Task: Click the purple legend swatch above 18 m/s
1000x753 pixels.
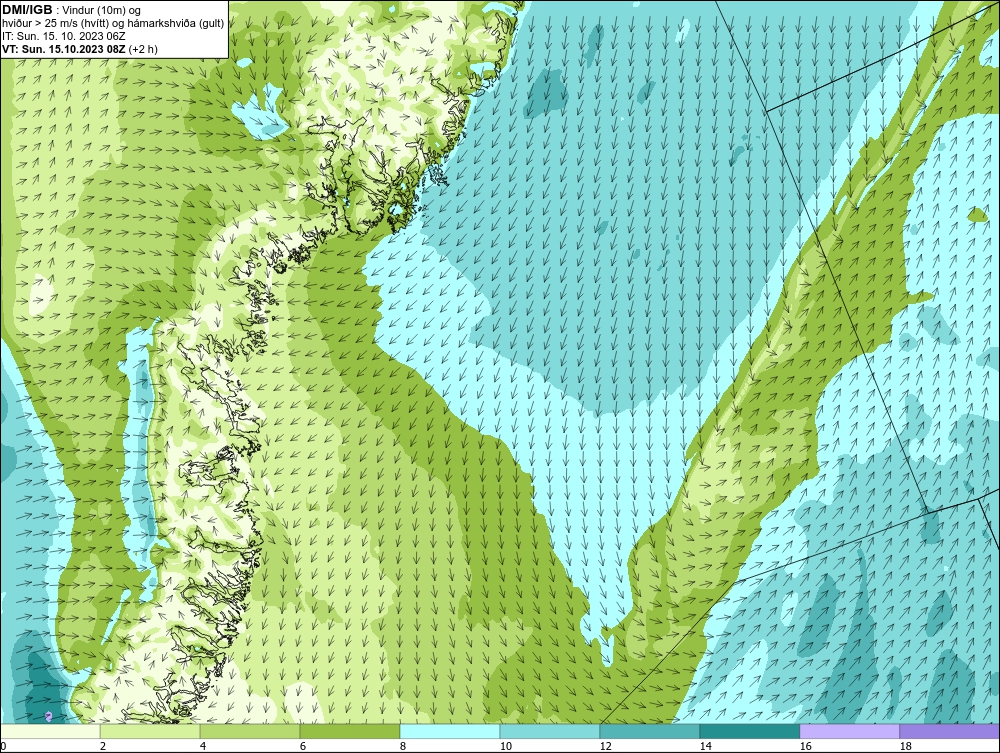Action: coord(949,731)
